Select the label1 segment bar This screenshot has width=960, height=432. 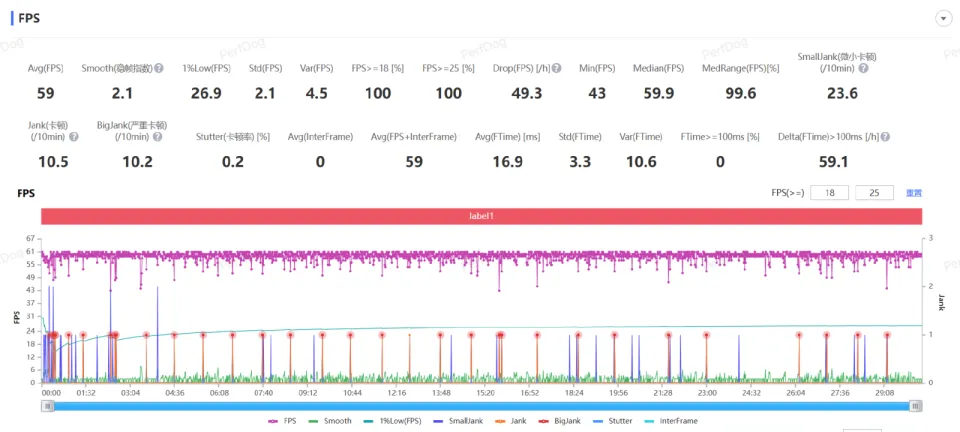(481, 216)
